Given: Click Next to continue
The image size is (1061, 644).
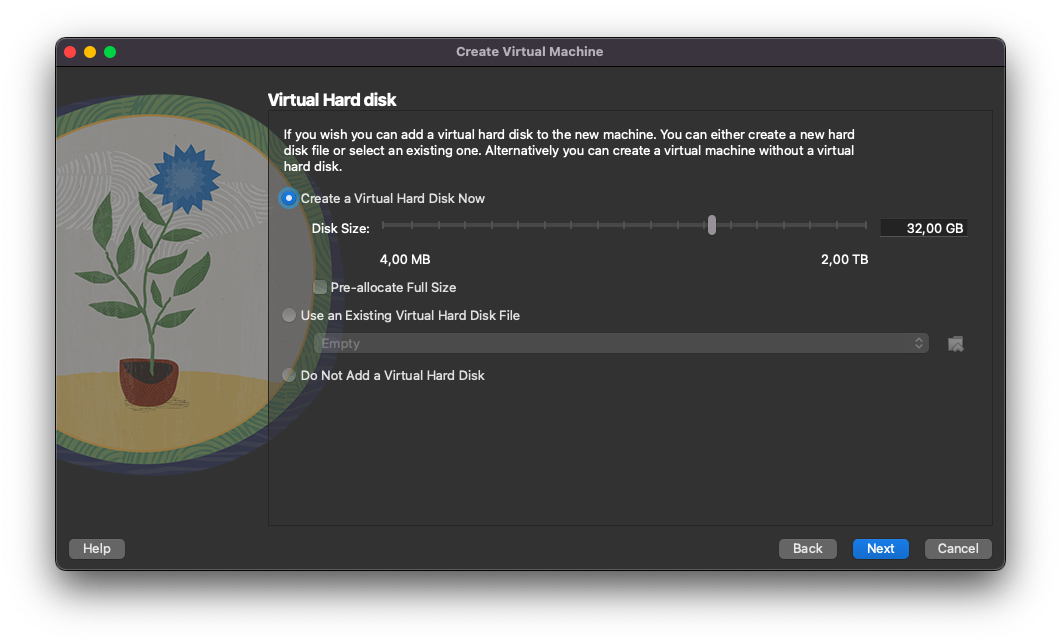Looking at the screenshot, I should point(880,549).
